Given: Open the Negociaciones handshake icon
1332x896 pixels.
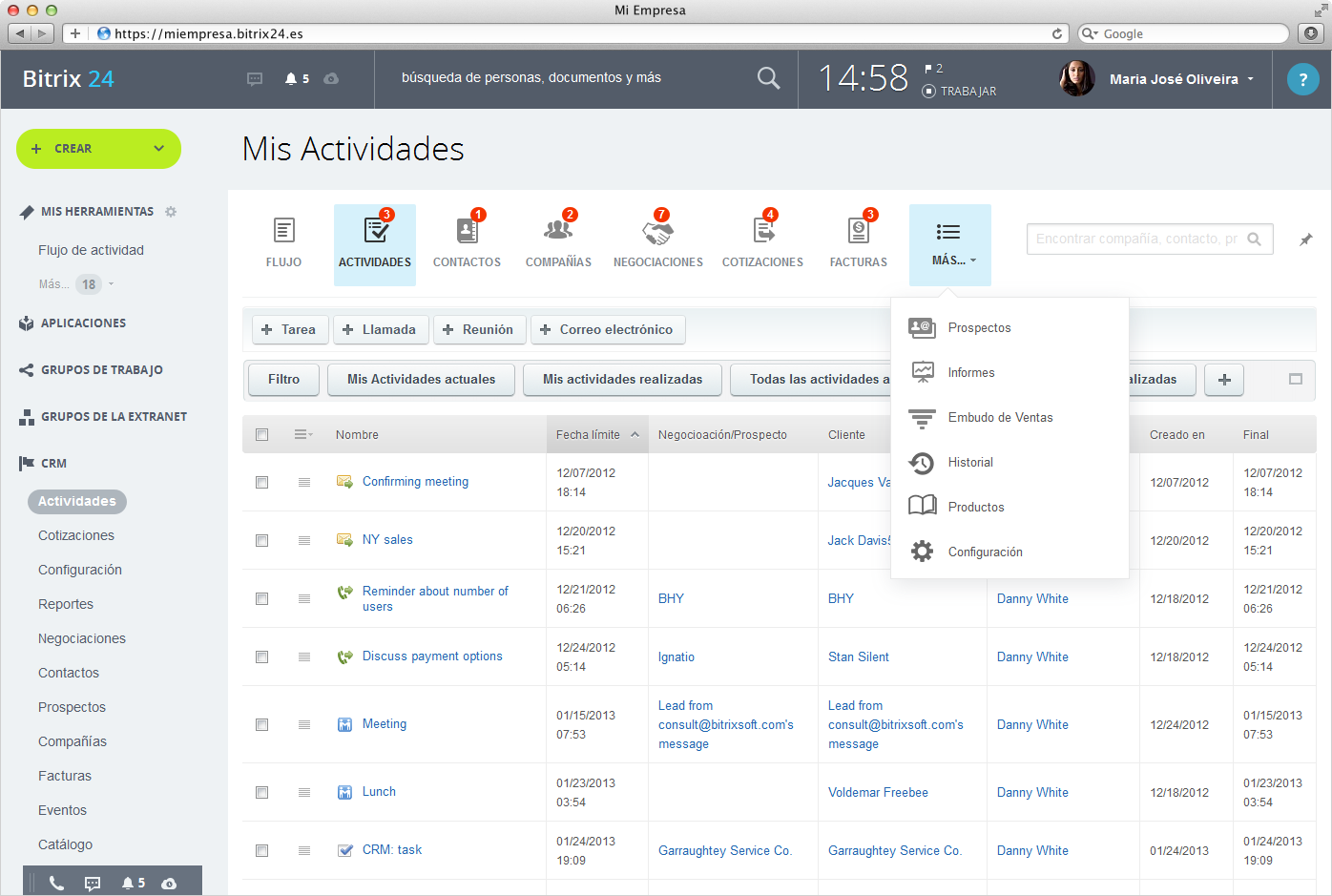Looking at the screenshot, I should (x=657, y=232).
